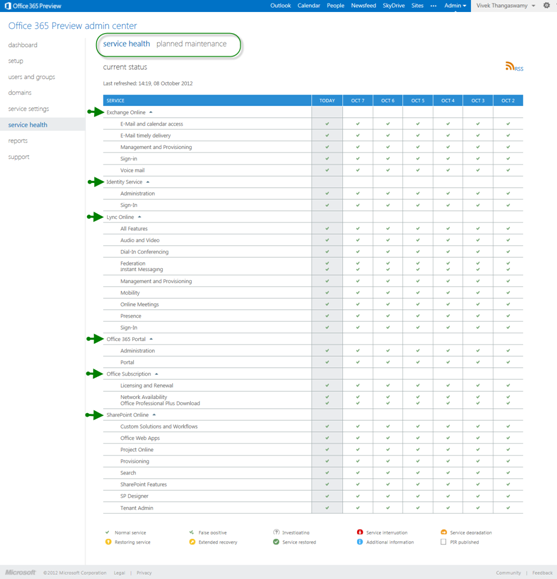Click TODAY checkmark for Tenant Admin
Viewport: 557px width, 579px height.
[x=327, y=508]
